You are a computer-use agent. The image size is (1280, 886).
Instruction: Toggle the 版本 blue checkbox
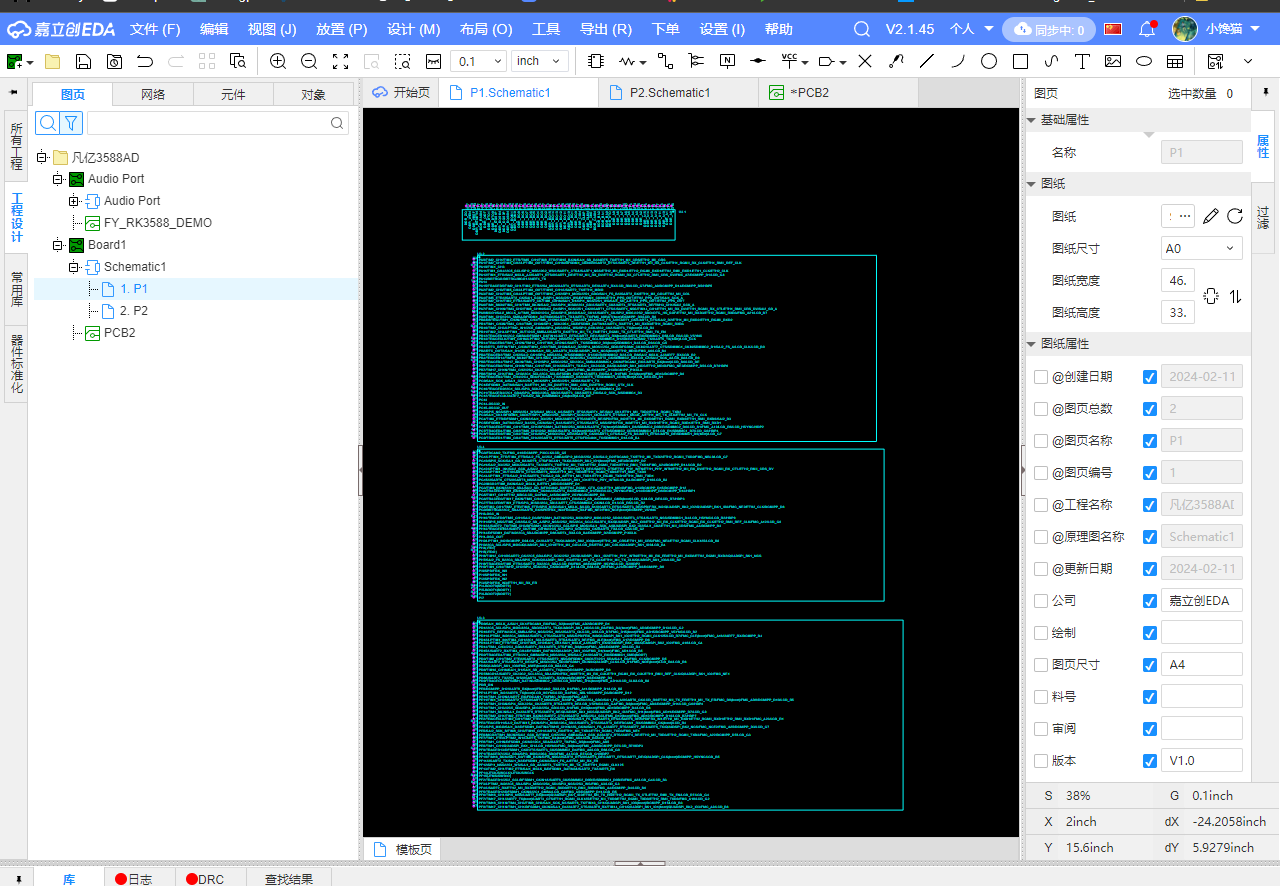(1150, 761)
